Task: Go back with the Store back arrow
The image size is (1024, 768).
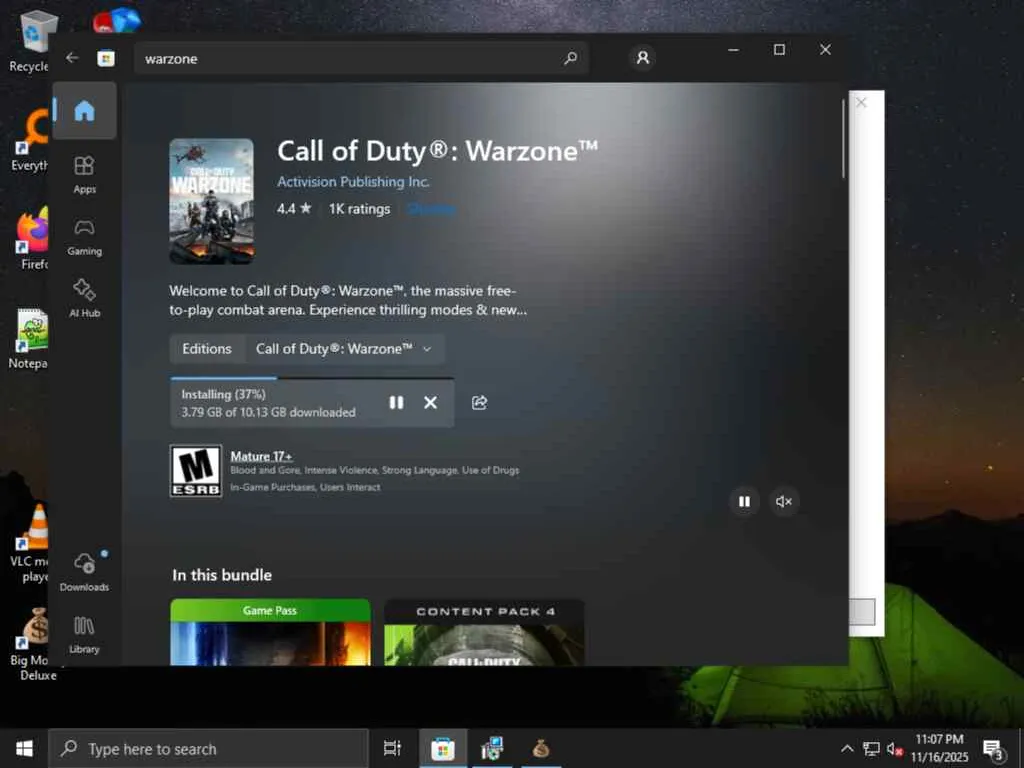Action: tap(72, 58)
